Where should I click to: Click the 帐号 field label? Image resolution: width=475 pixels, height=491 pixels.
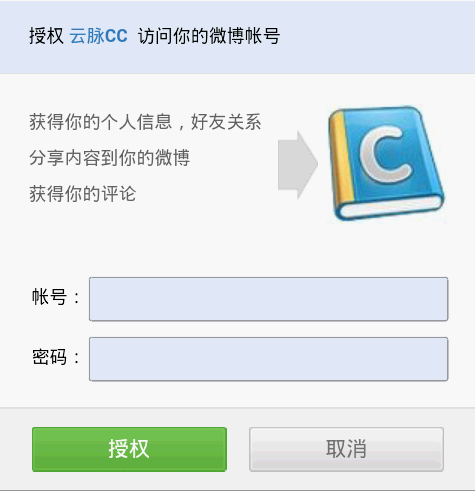coord(49,296)
